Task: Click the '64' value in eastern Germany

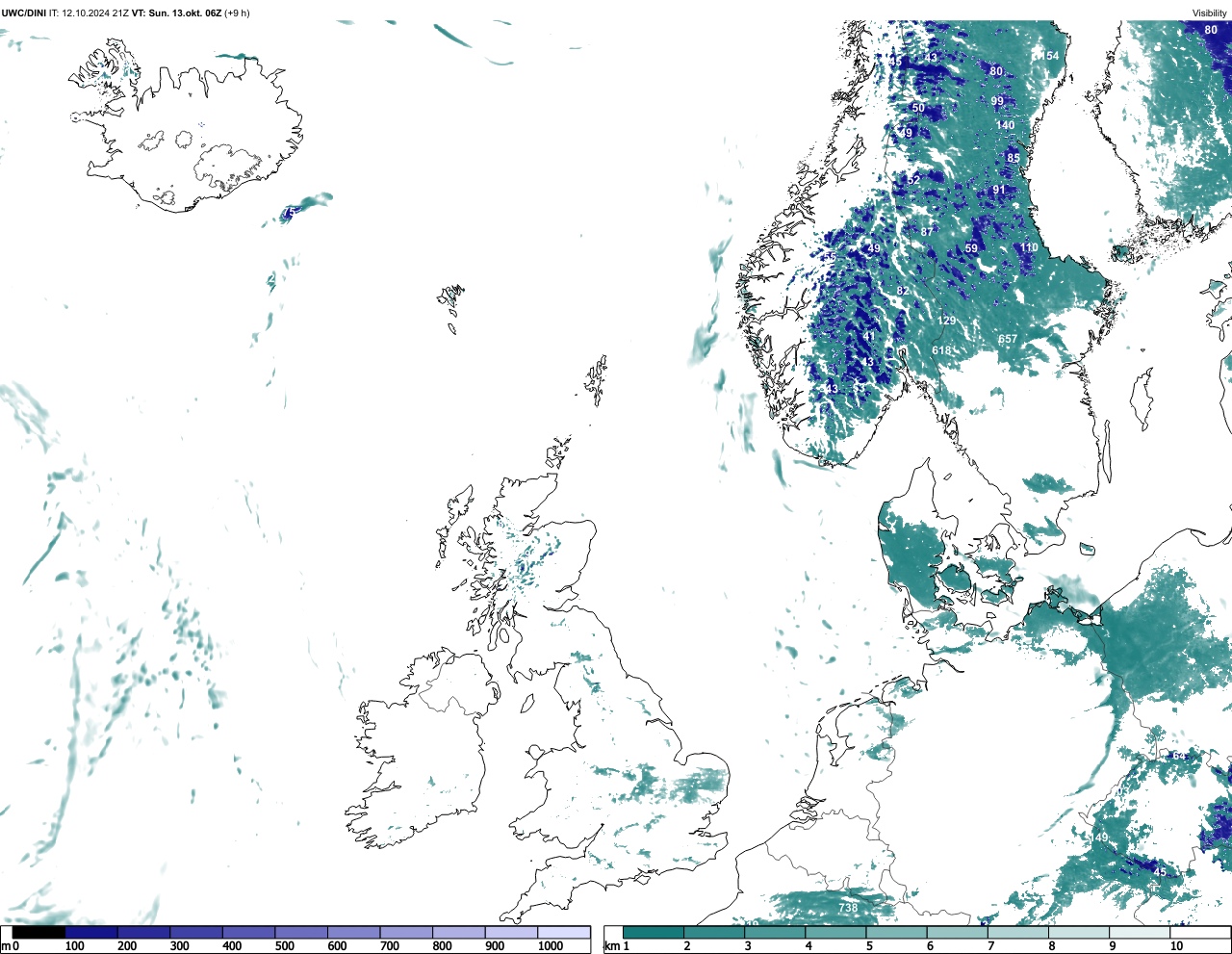Action: pos(1179,756)
